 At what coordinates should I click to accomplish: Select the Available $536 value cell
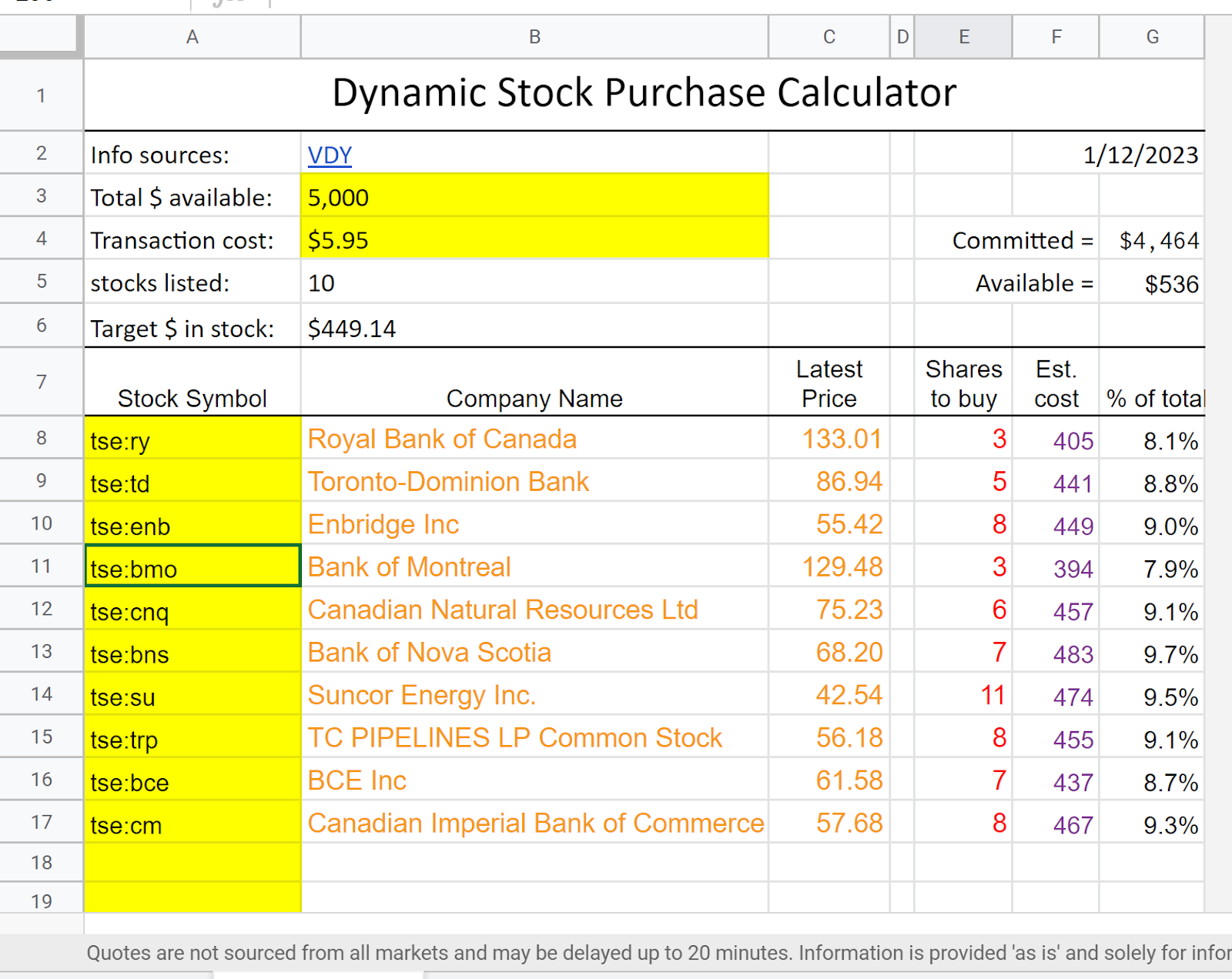(1152, 282)
